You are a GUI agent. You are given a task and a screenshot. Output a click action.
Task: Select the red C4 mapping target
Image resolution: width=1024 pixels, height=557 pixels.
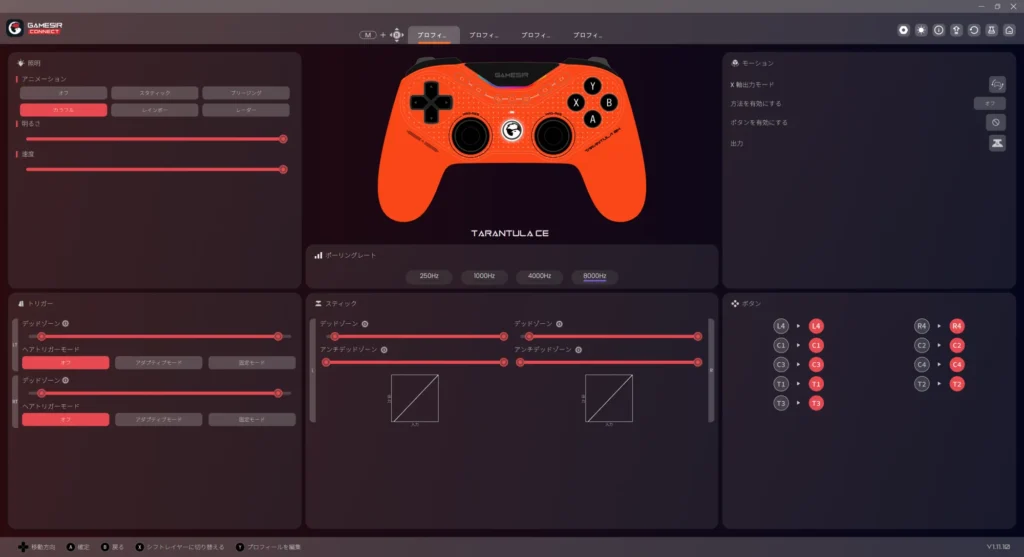[x=957, y=364]
